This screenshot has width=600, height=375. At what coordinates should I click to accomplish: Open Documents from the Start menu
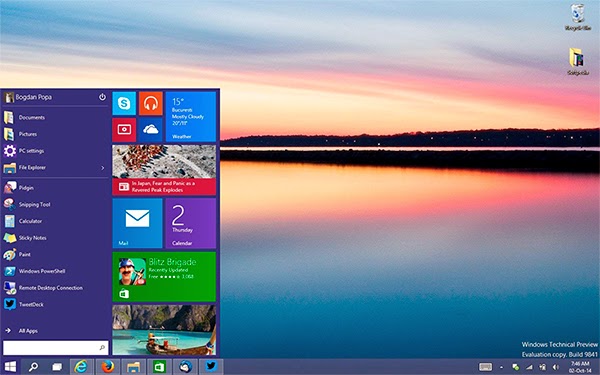[55, 117]
